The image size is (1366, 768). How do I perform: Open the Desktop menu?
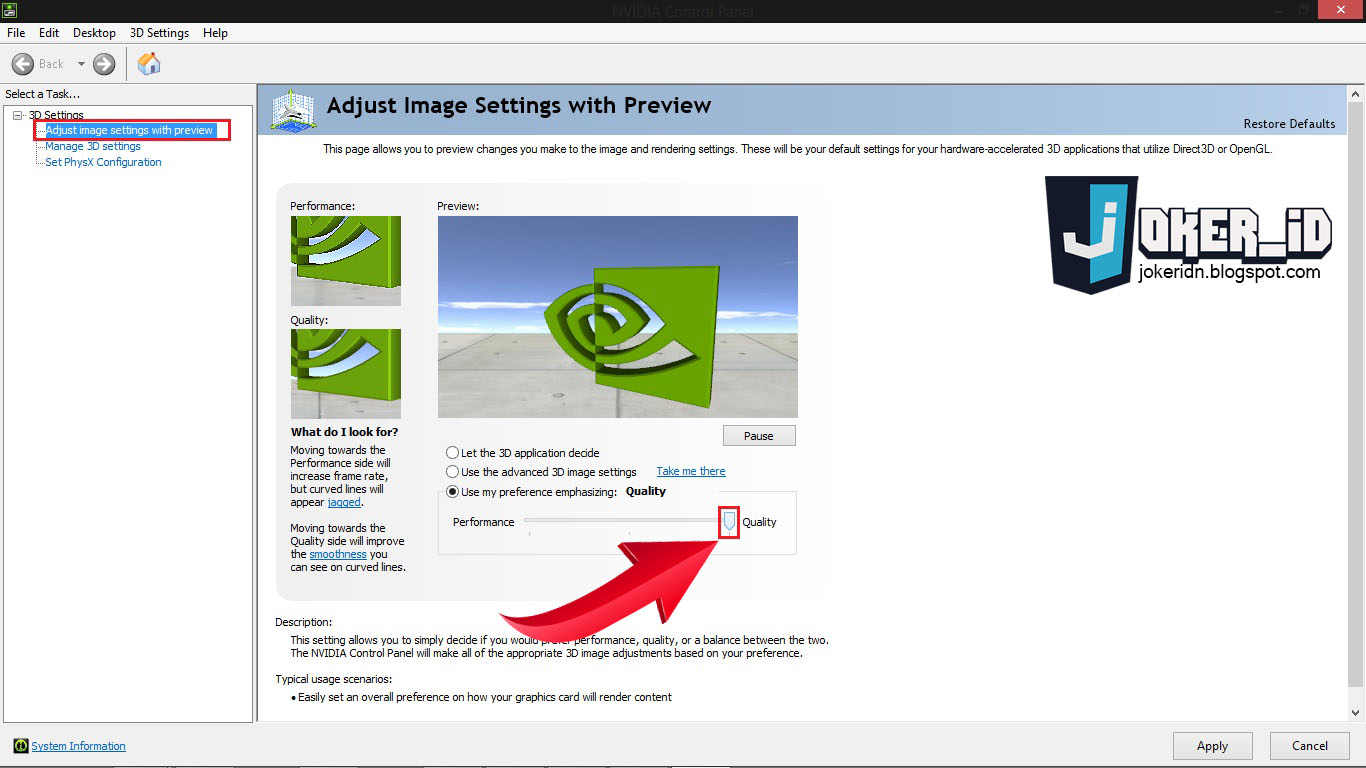[x=94, y=33]
